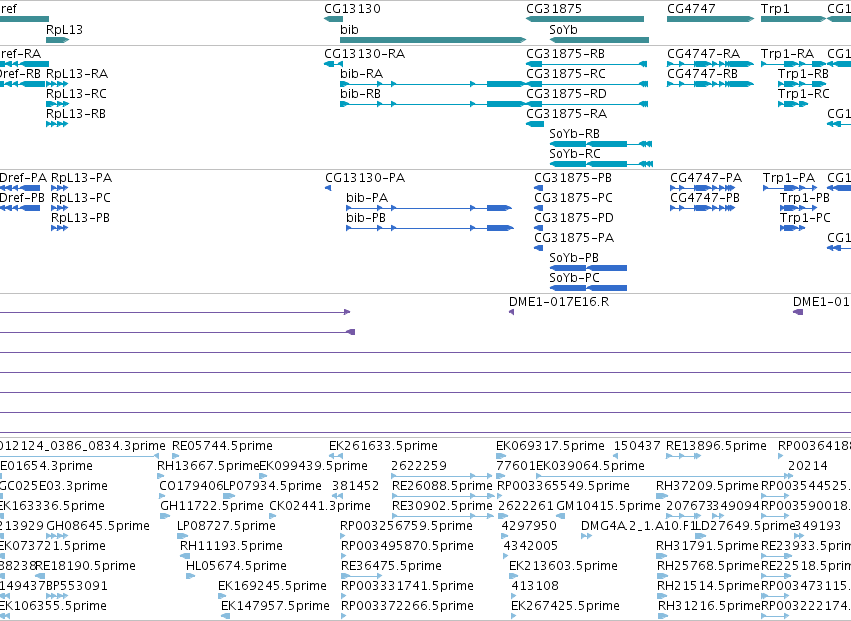Open EST RE13896.5prime
851x621 pixels.
[716, 446]
